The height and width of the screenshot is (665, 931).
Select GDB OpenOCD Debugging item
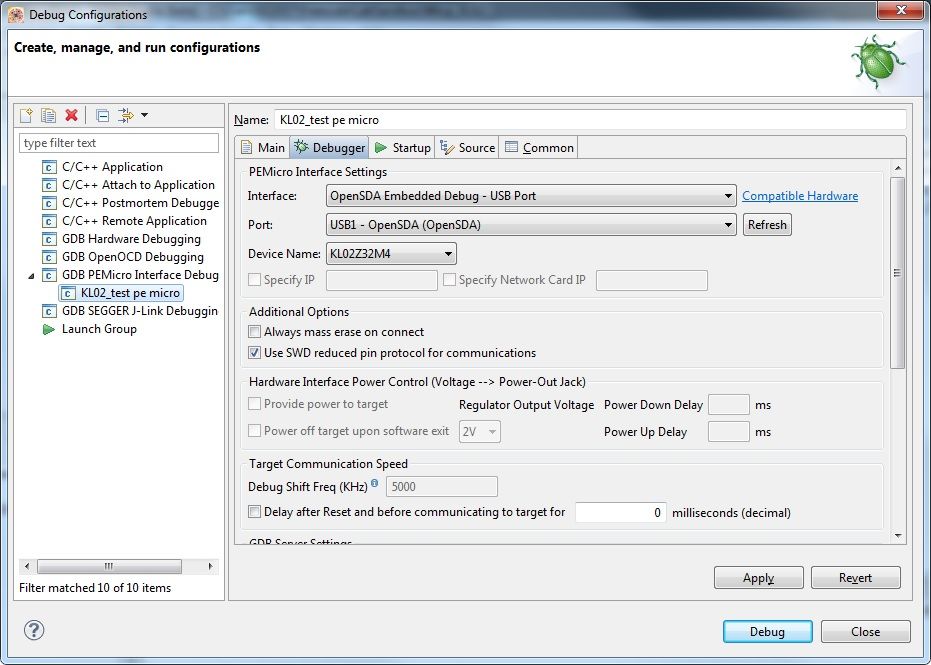click(123, 257)
